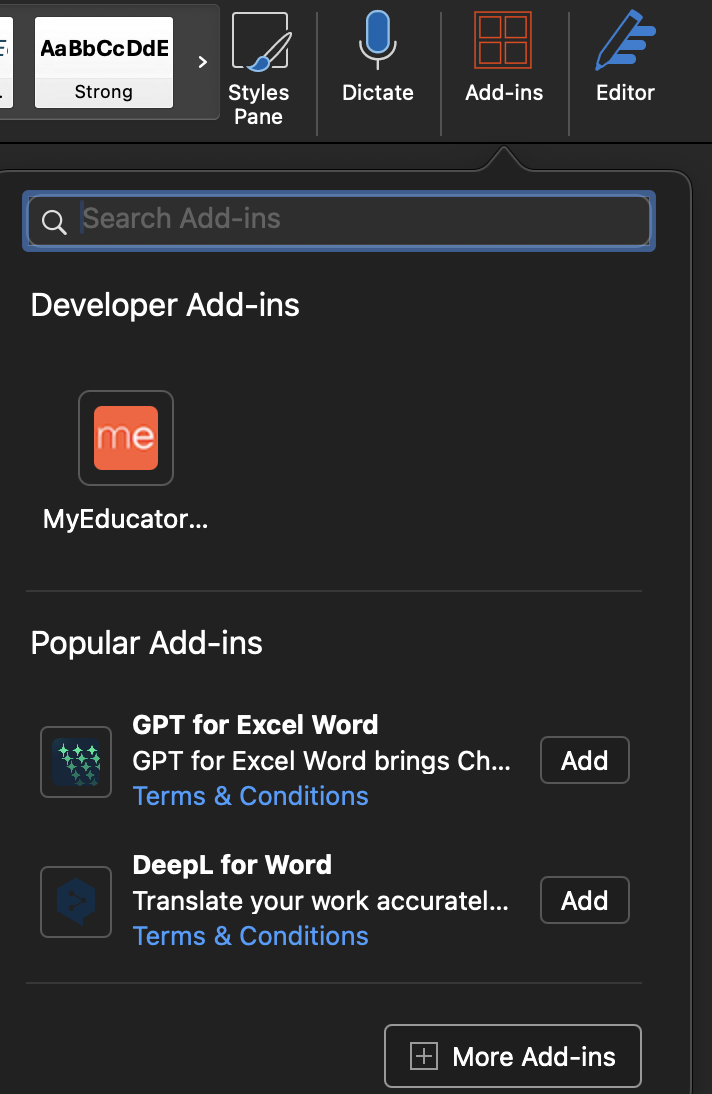Viewport: 712px width, 1094px height.
Task: Add the DeepL for Word add-in
Action: 585,900
